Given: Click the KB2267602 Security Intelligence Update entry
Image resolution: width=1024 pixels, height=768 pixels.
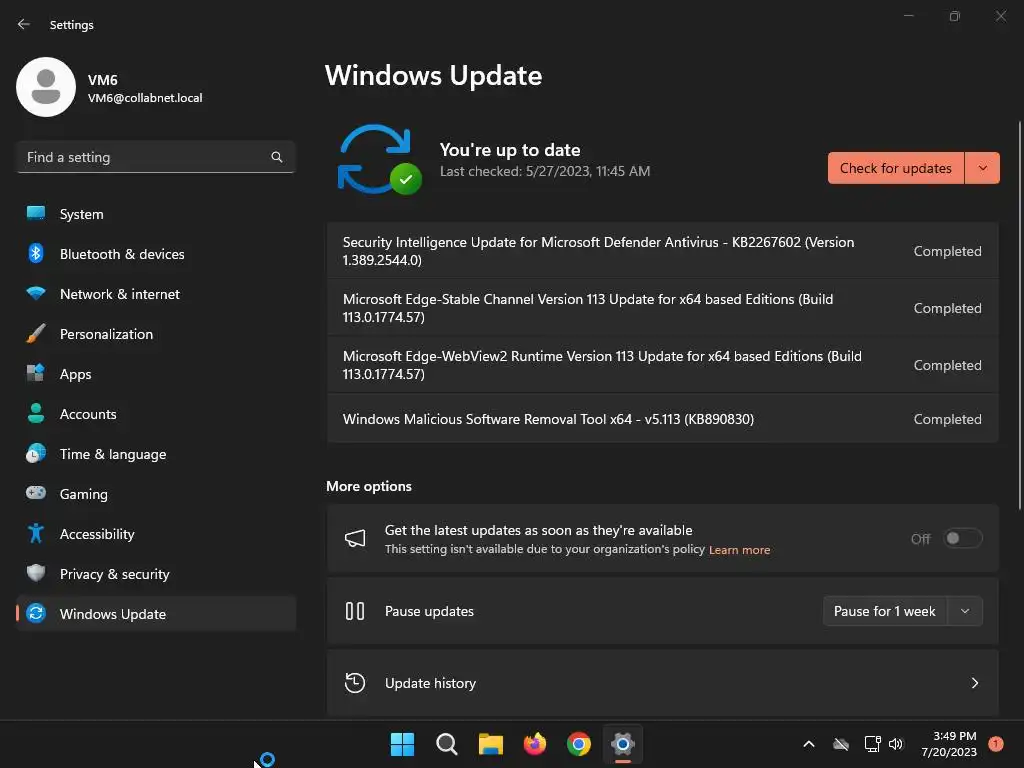Looking at the screenshot, I should [x=663, y=251].
